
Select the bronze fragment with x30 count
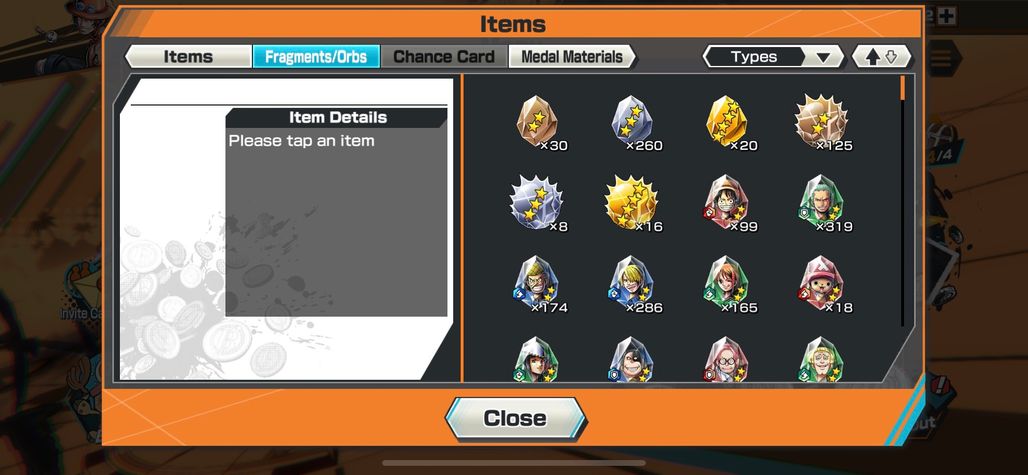539,123
